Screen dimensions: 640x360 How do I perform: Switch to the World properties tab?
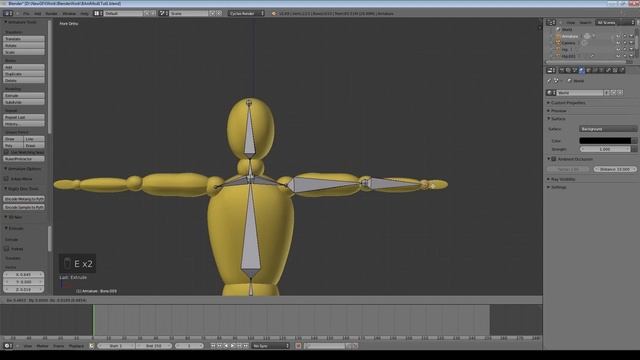pos(582,70)
